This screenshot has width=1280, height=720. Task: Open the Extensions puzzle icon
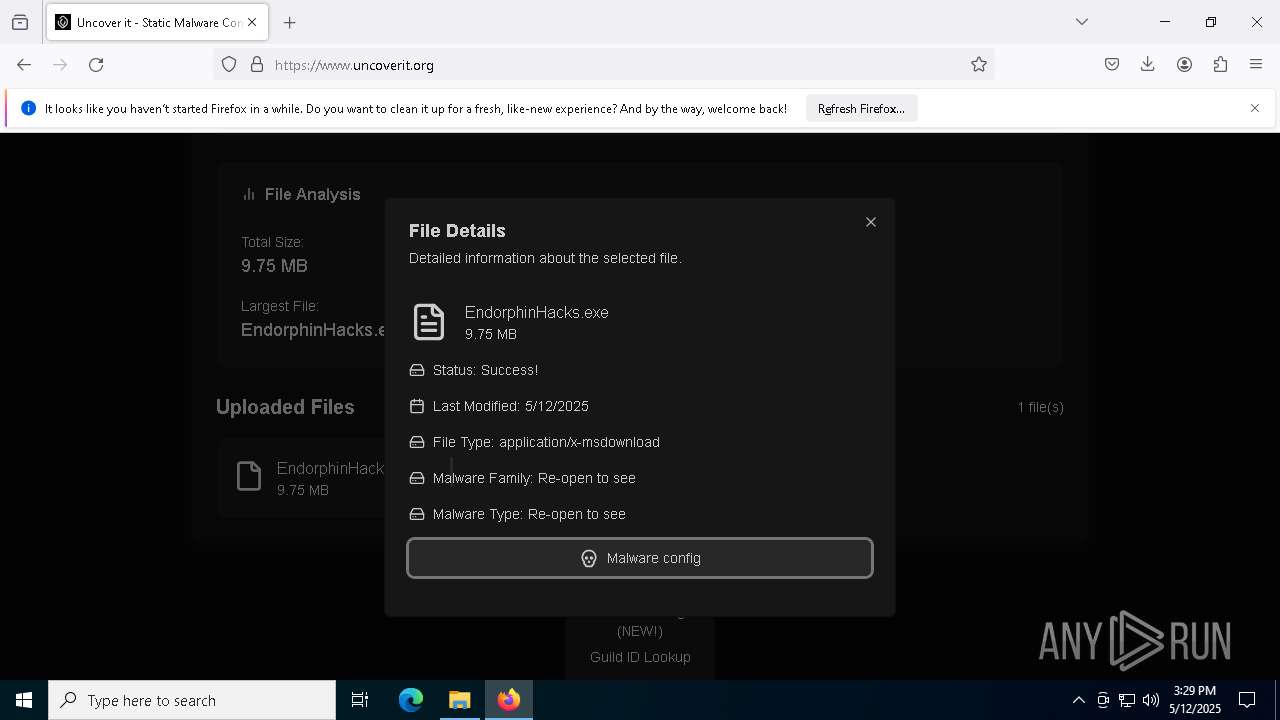tap(1220, 65)
